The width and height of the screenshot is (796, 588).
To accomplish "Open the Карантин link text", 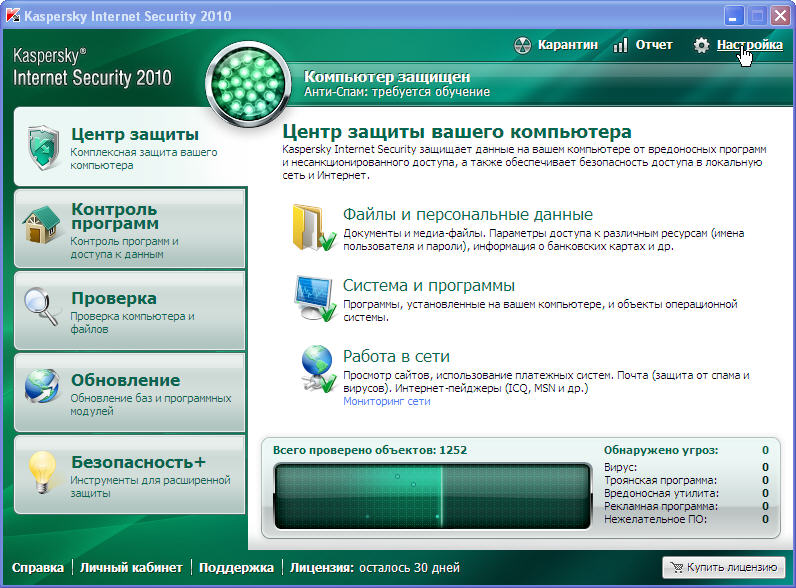I will (568, 45).
